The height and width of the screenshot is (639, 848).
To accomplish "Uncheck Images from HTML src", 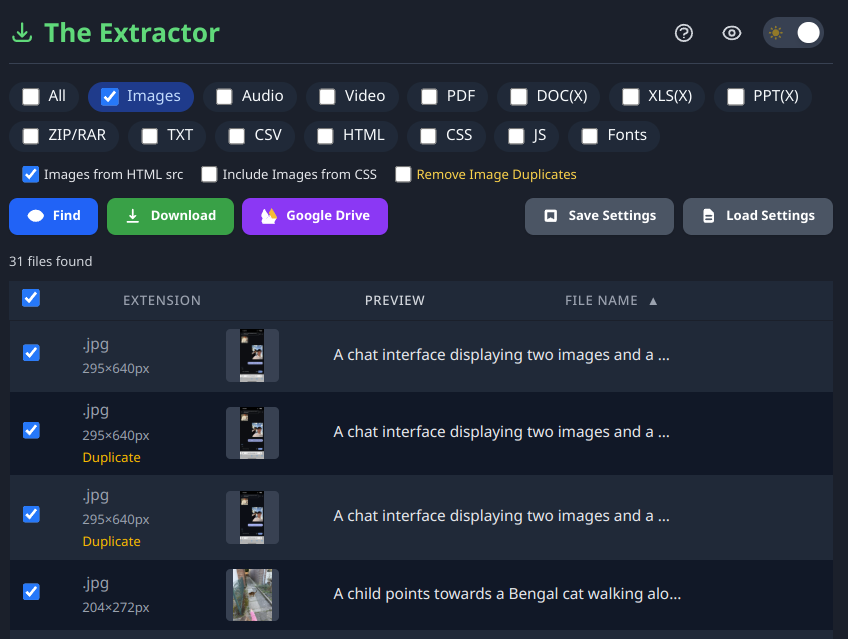I will (30, 174).
